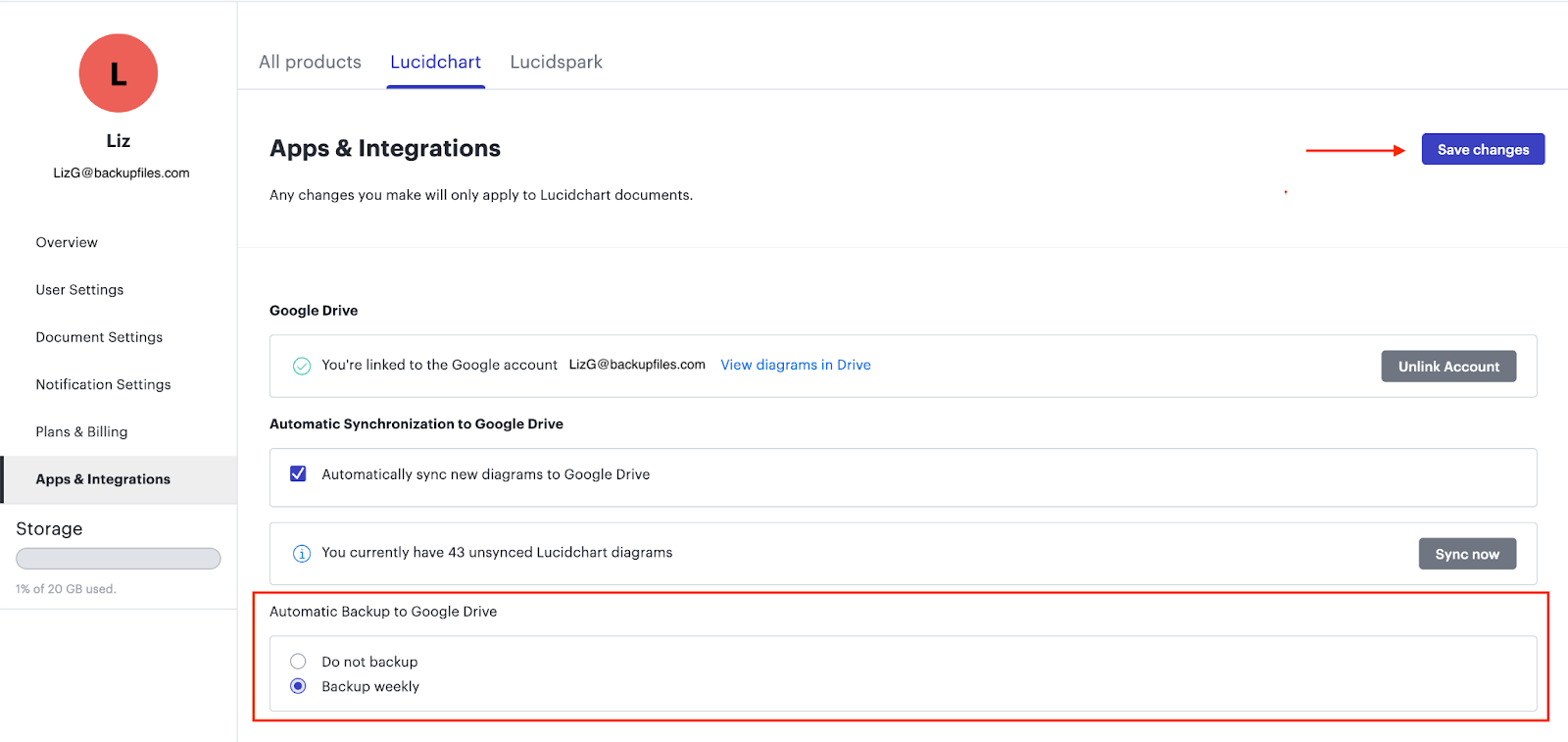Click the Liz username text
Viewport: 1568px width, 742px height.
click(119, 141)
